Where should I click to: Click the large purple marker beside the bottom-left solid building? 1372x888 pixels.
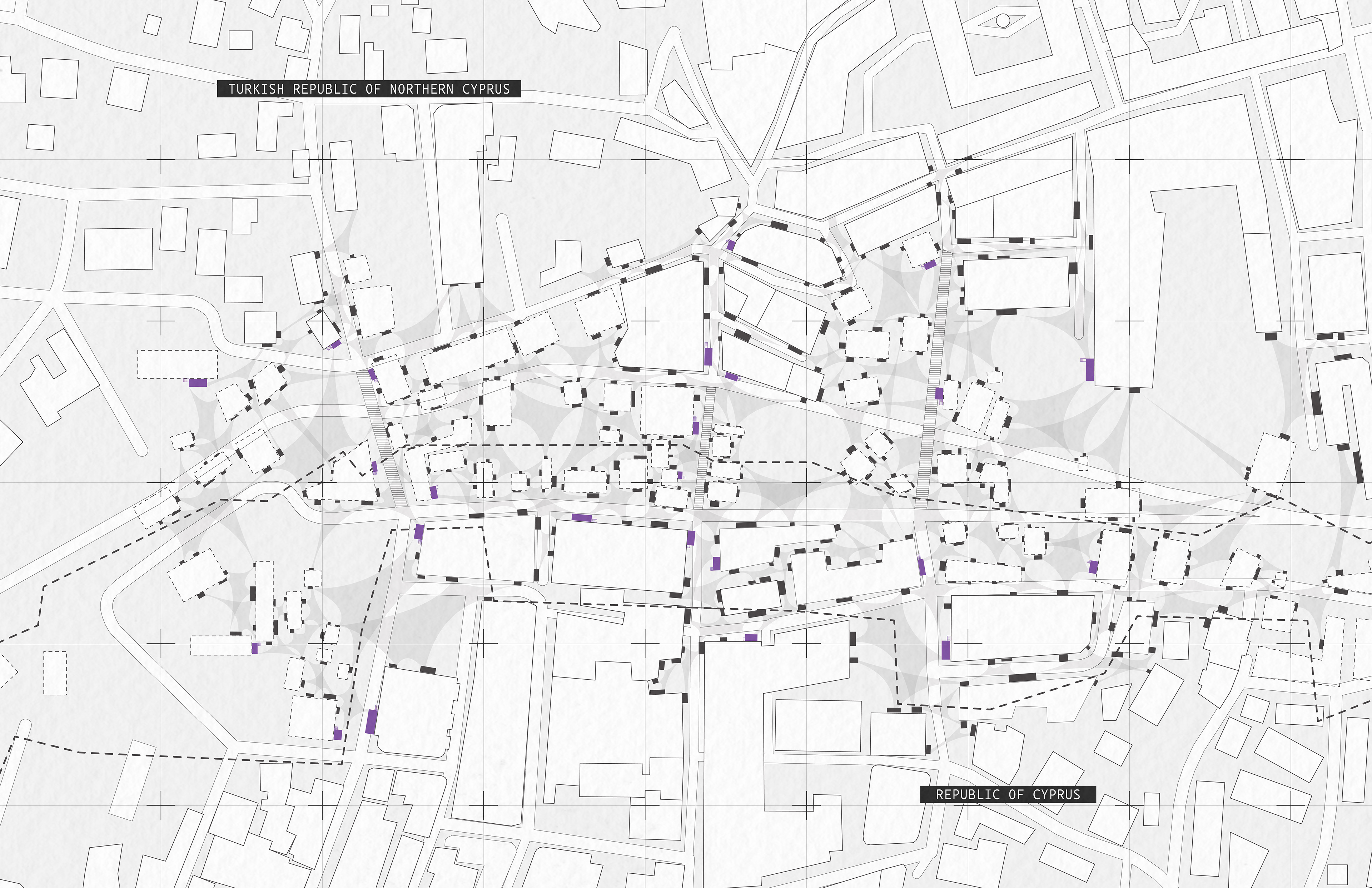pos(372,721)
